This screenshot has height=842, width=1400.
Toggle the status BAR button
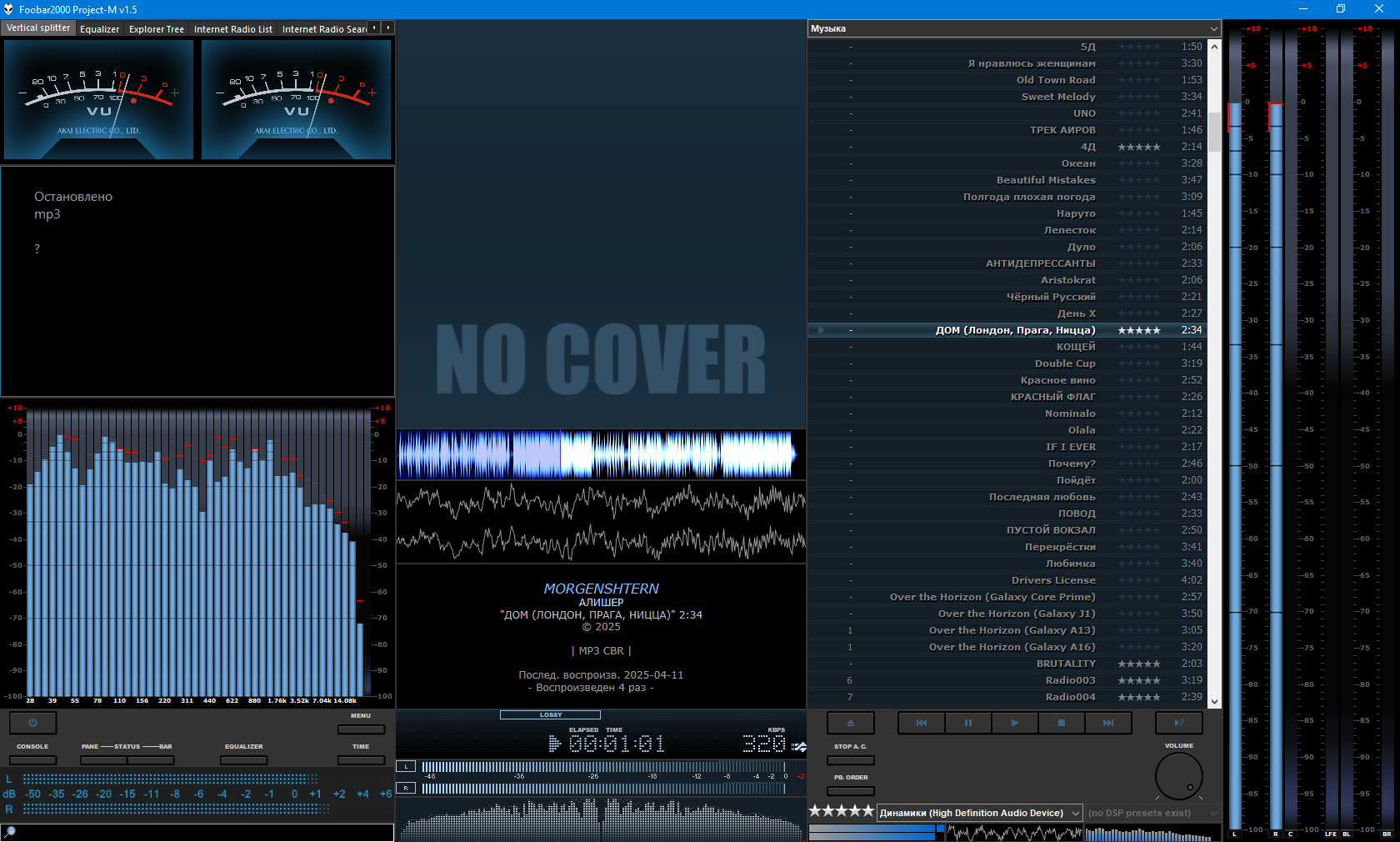(151, 760)
